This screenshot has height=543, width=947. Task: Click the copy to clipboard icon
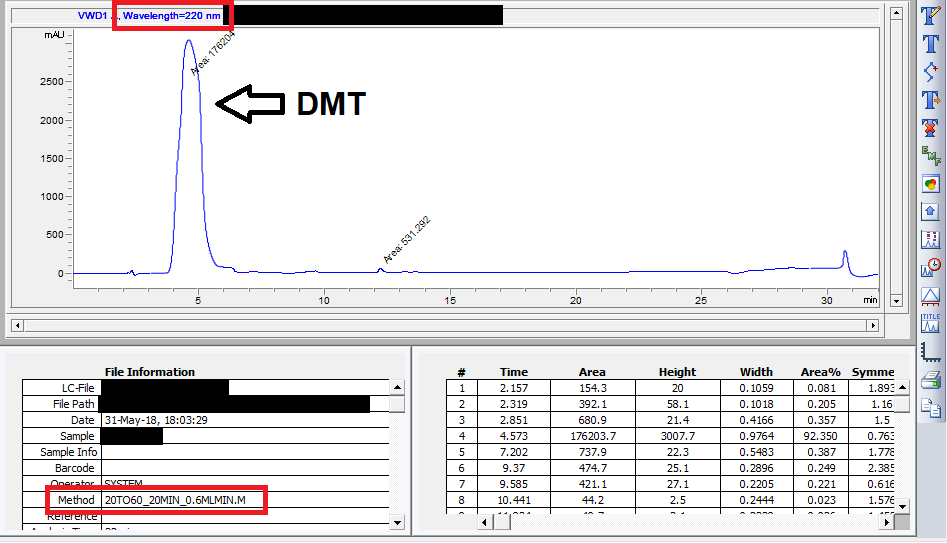(931, 408)
